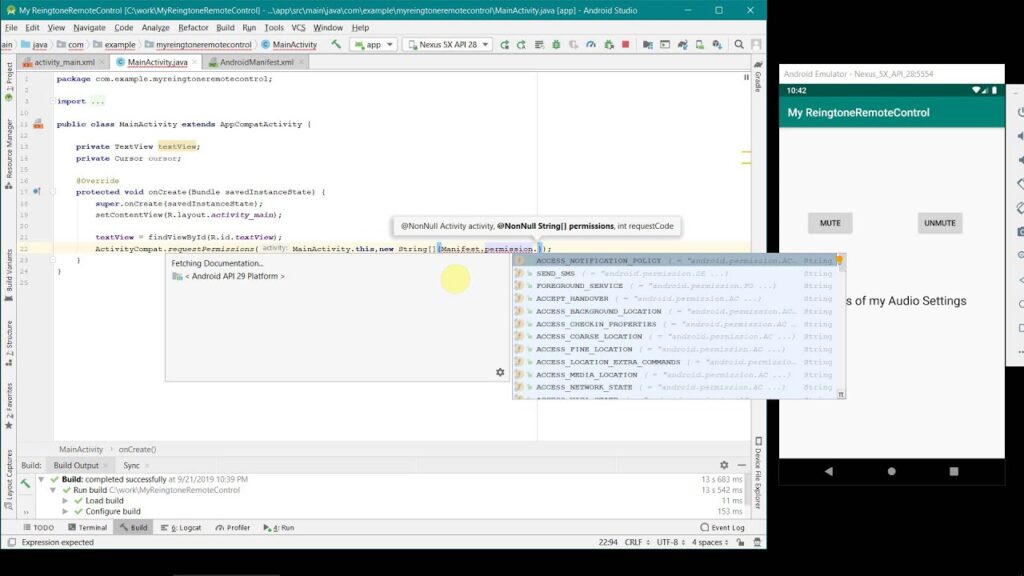1024x576 pixels.
Task: Collapse the Build completed successfully node
Action: 41,479
